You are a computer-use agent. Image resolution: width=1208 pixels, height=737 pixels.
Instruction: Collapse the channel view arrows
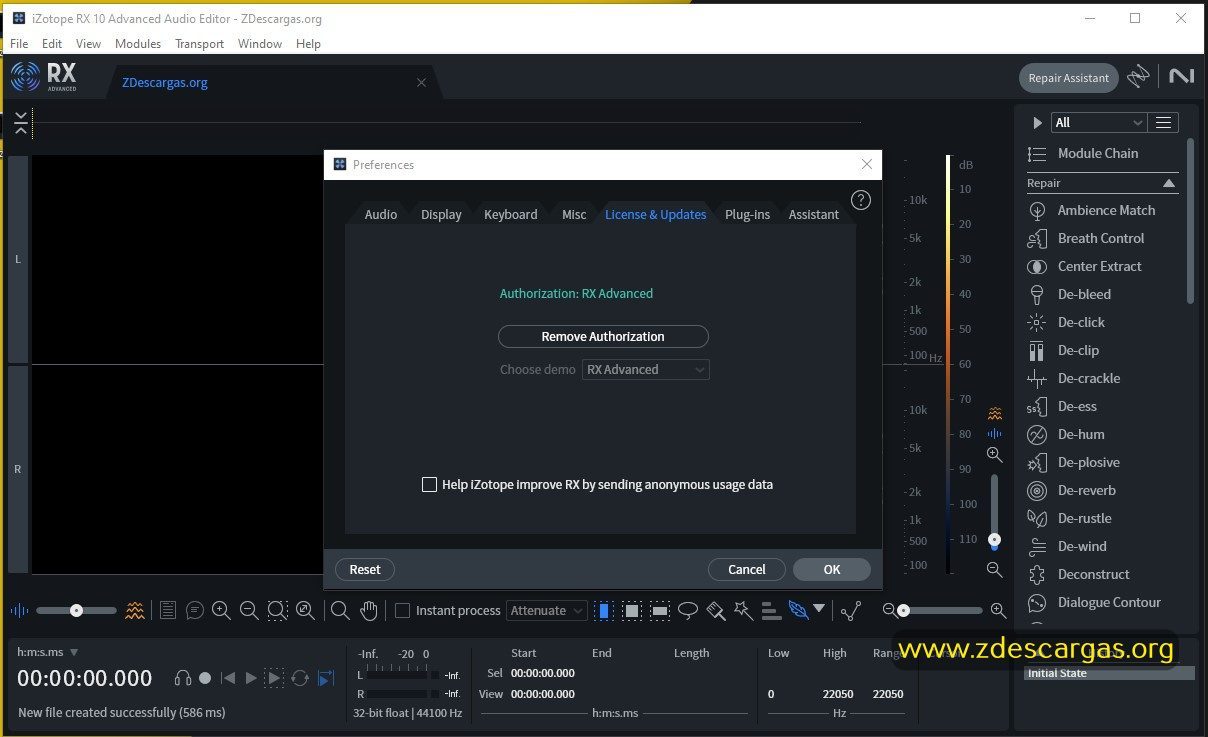21,124
